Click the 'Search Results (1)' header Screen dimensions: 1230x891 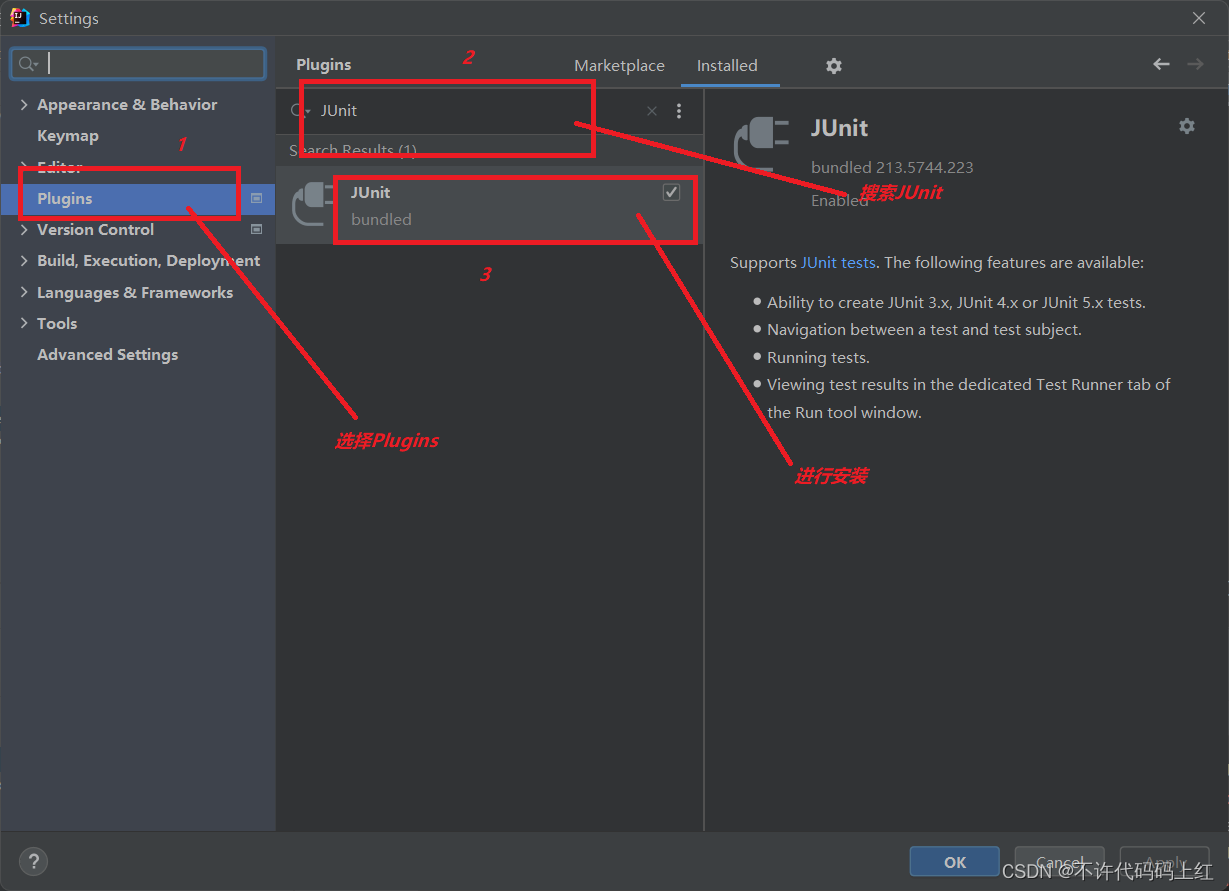click(x=353, y=150)
